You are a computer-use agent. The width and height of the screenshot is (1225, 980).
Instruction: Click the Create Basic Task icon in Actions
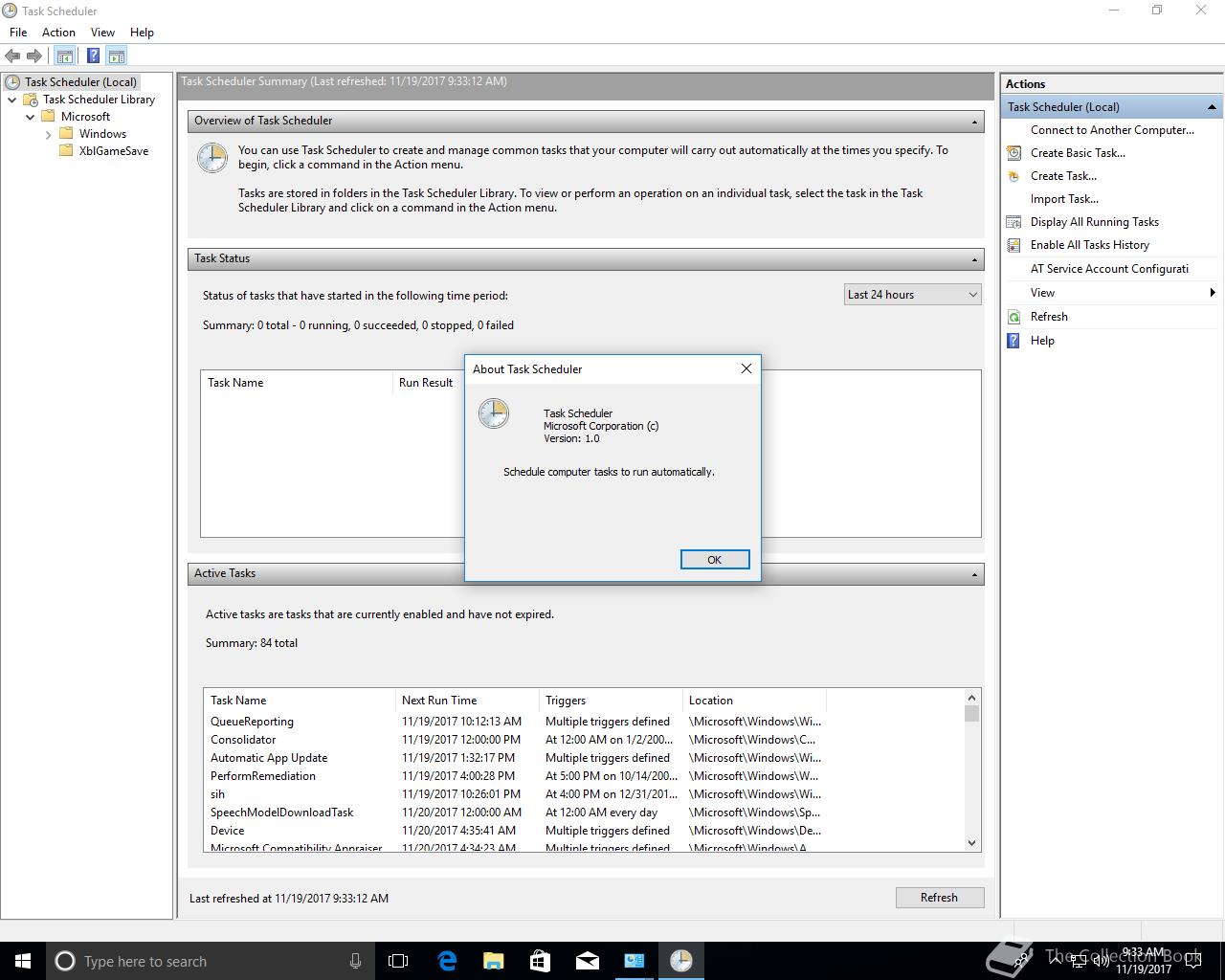pos(1013,153)
